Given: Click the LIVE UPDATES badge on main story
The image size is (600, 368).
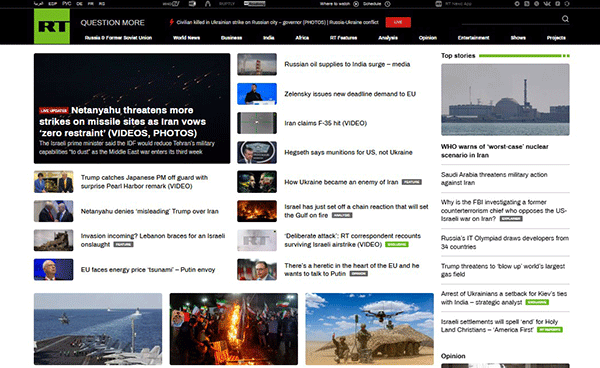Looking at the screenshot, I should [54, 111].
